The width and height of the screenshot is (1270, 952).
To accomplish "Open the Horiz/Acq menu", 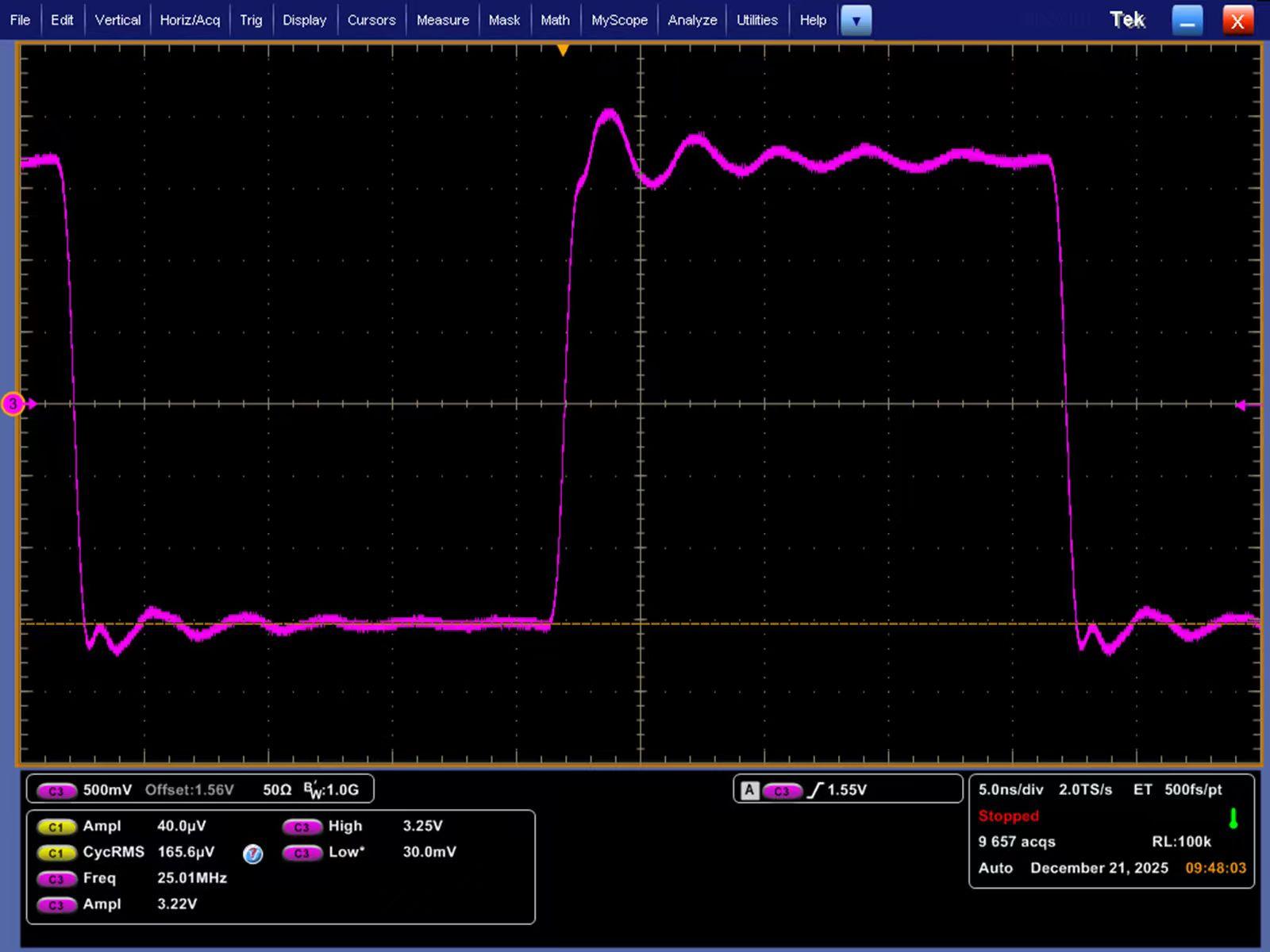I will 190,20.
